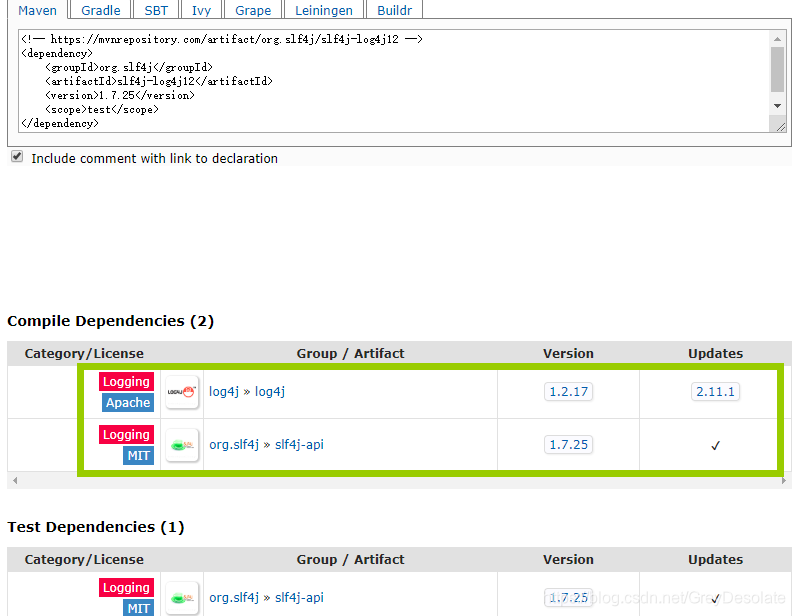Click MIT license tag in compile slf4j-api row
Screen dimensions: 795x616
[x=138, y=456]
